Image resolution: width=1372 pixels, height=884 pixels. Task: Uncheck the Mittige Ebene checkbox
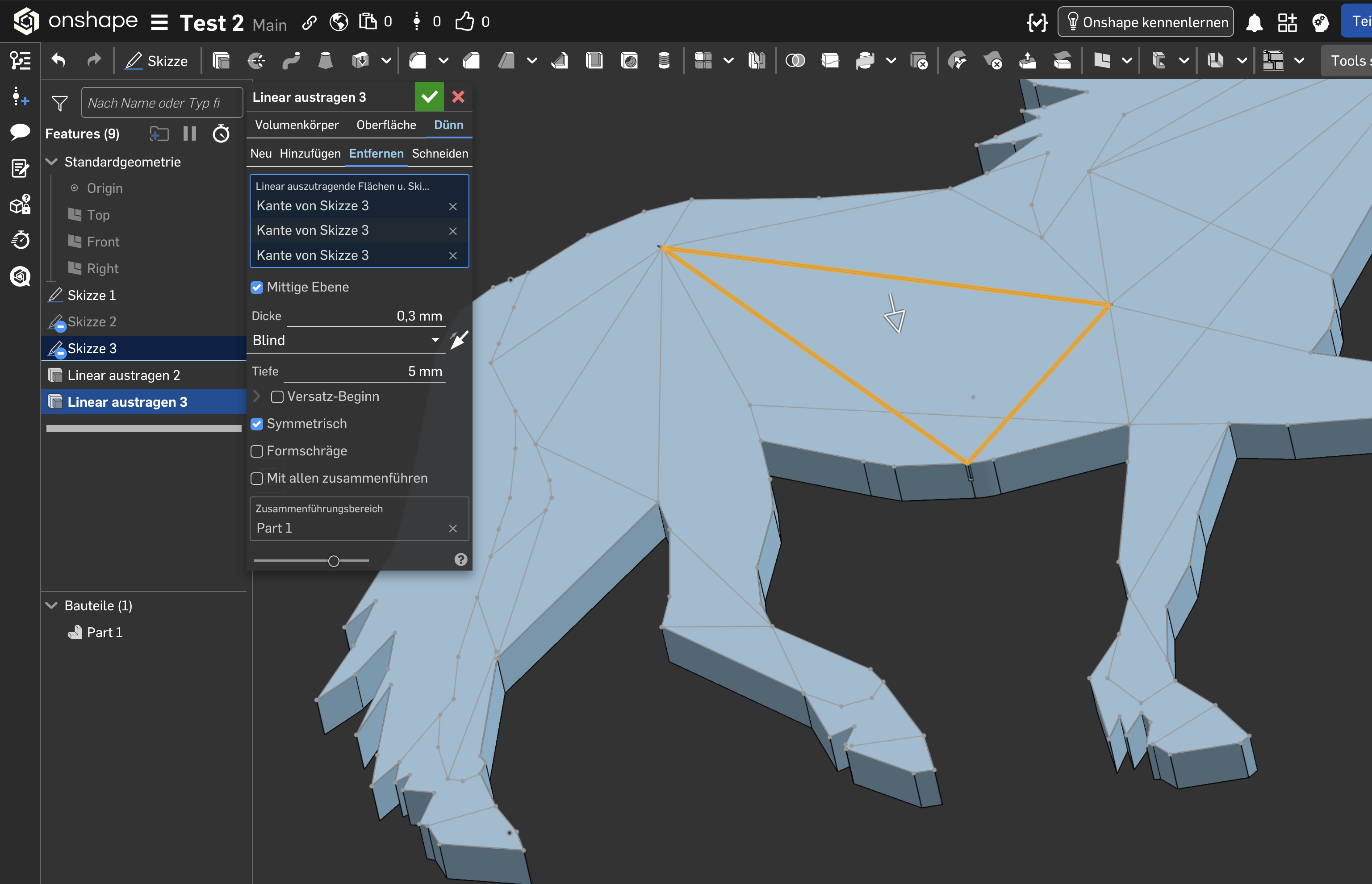tap(257, 287)
